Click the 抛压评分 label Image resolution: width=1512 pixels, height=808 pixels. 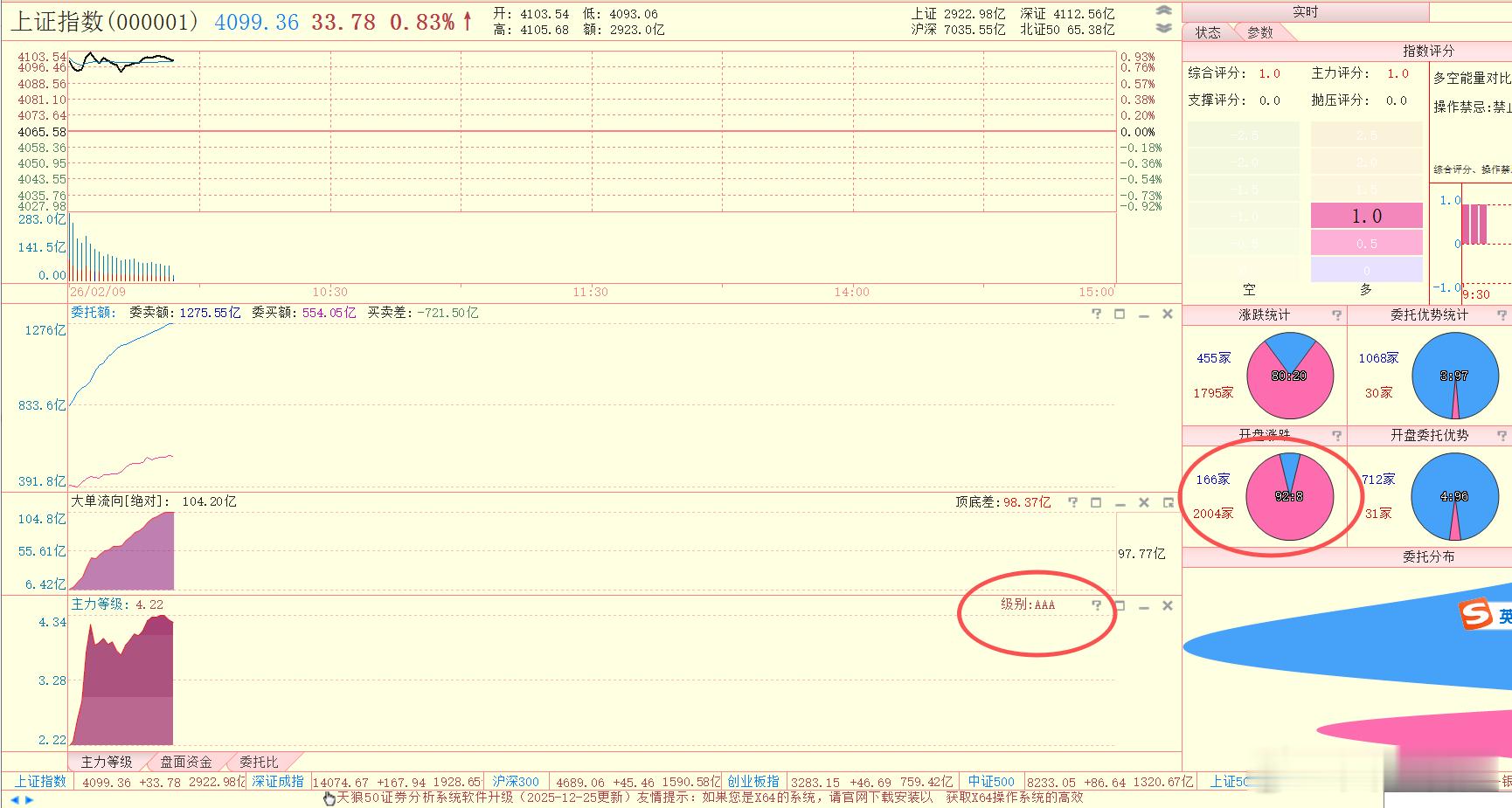tap(1341, 100)
